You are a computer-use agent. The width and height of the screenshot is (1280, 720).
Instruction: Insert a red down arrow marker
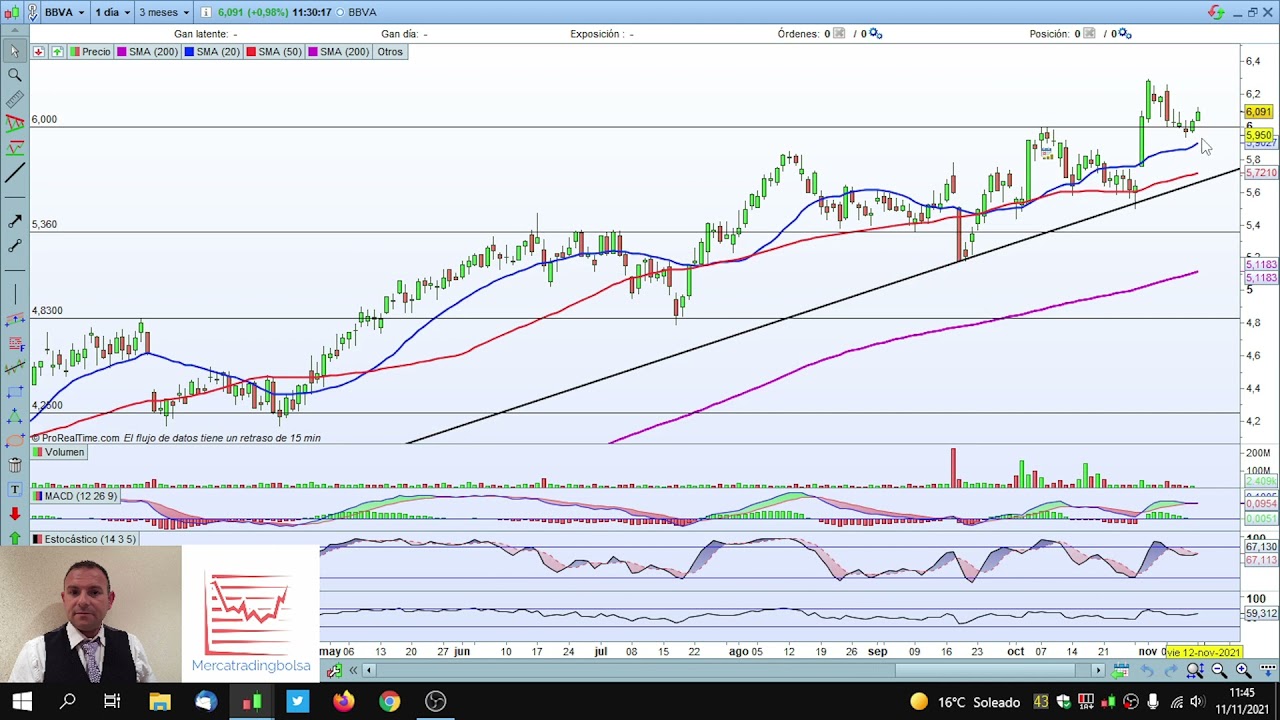pyautogui.click(x=15, y=514)
